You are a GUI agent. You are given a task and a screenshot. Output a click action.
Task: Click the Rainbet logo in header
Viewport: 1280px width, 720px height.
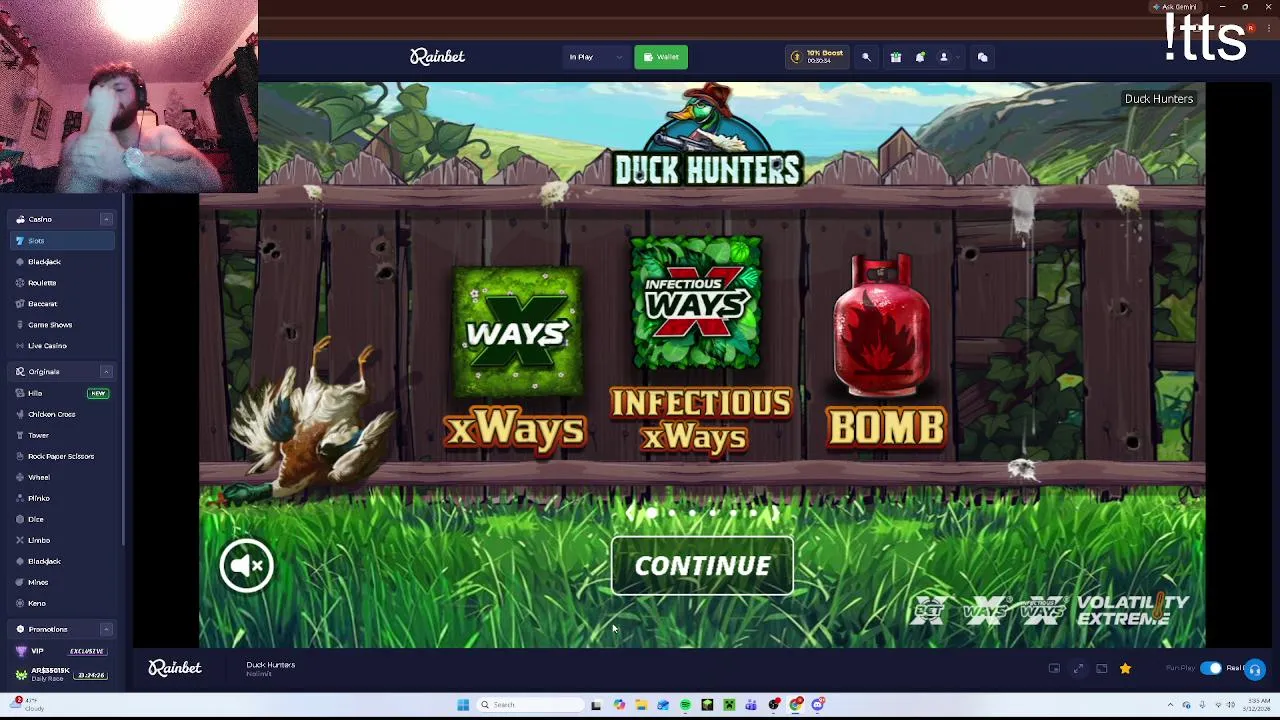pos(437,57)
